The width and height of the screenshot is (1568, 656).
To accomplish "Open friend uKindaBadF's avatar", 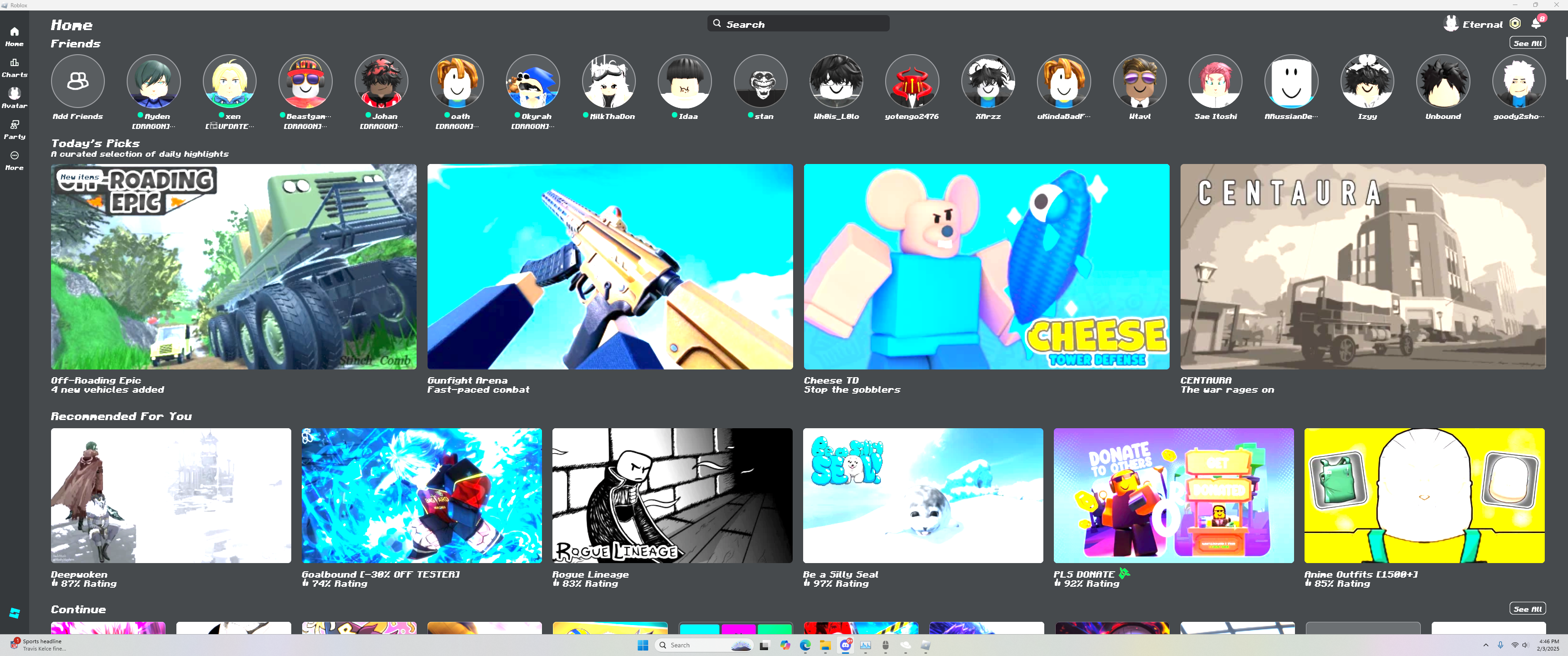I will (x=1063, y=81).
